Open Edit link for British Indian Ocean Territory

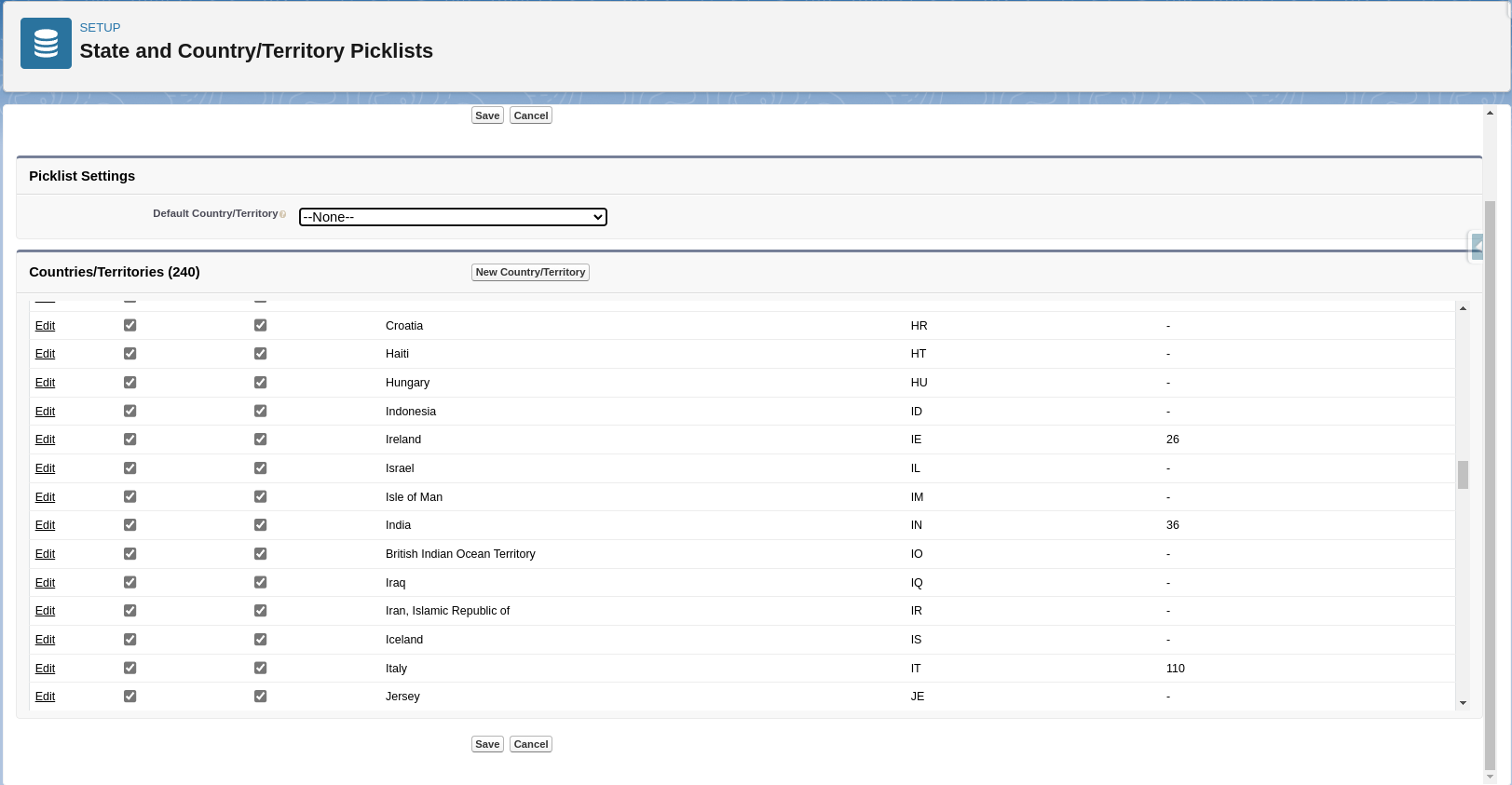45,554
